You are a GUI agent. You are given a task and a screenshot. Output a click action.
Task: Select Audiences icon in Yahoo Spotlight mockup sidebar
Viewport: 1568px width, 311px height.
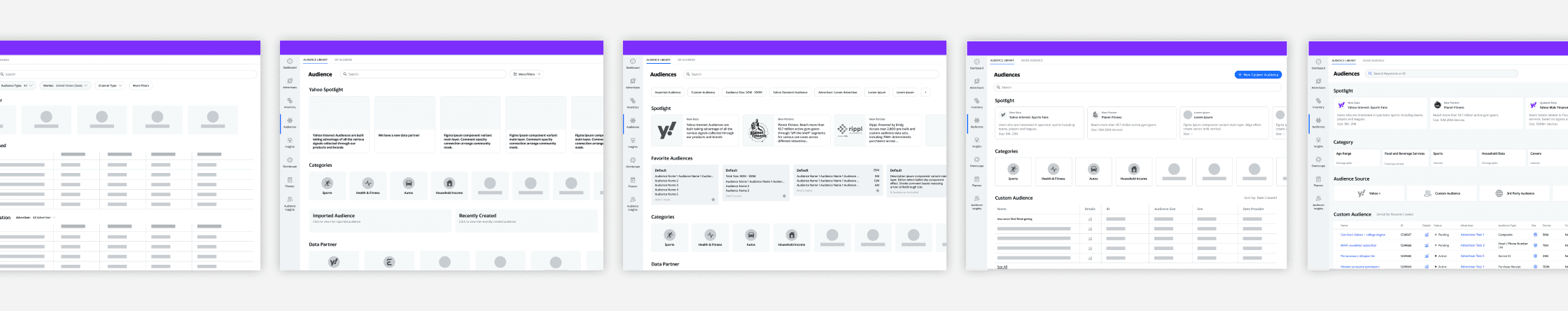click(x=290, y=120)
